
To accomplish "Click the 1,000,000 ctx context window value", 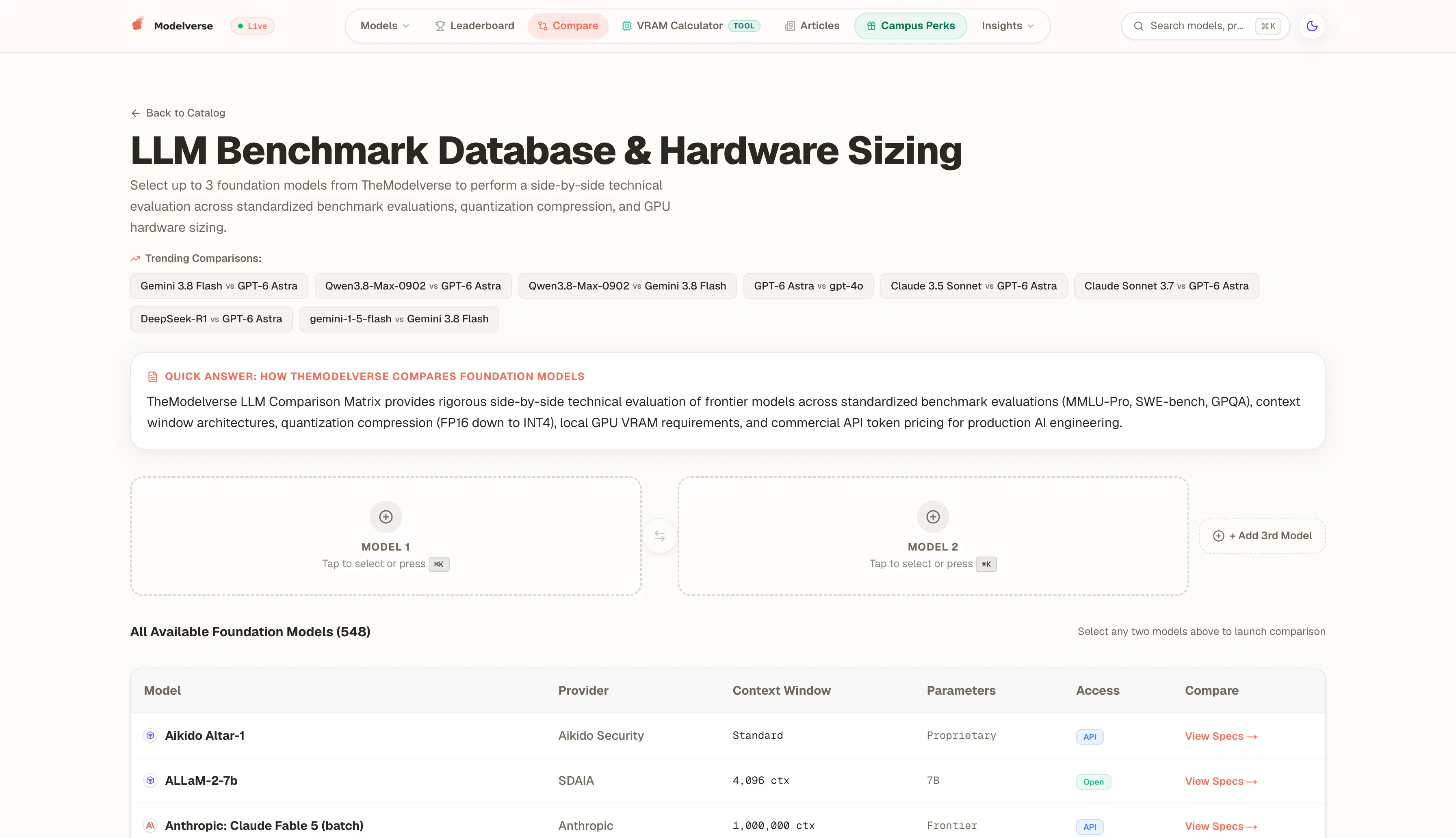I will tap(773, 825).
